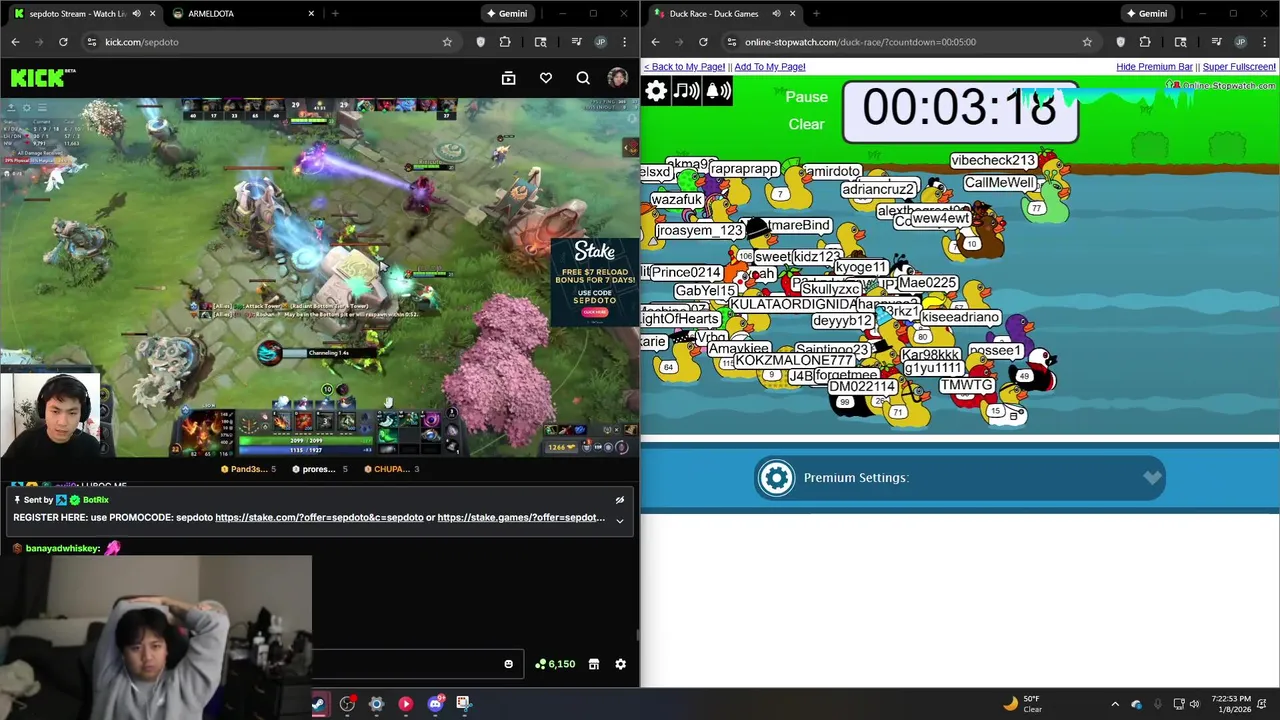Viewport: 1280px width, 720px height.
Task: Clear the duck race timer
Action: 806,125
